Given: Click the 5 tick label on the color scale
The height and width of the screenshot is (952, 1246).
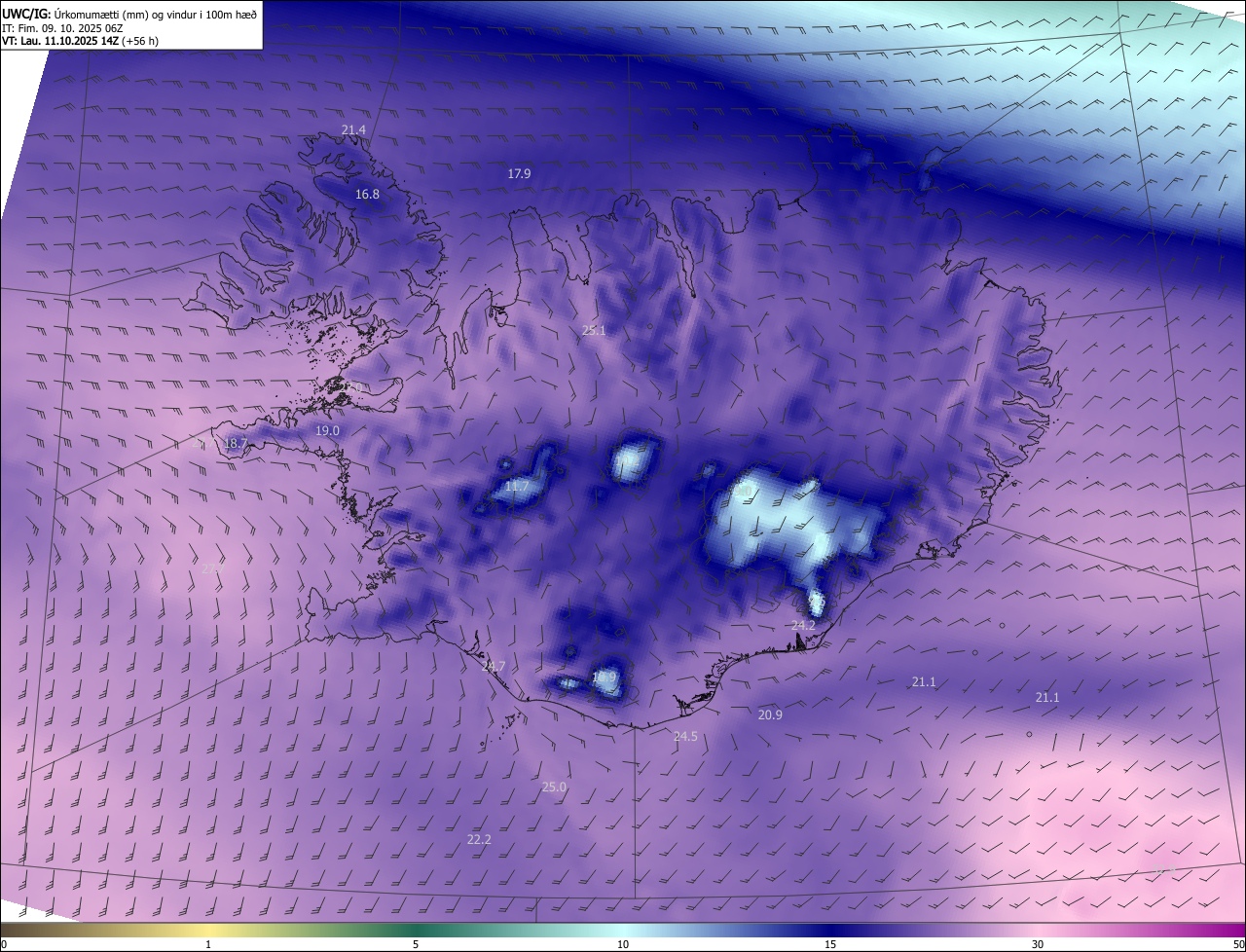Looking at the screenshot, I should click(x=416, y=944).
